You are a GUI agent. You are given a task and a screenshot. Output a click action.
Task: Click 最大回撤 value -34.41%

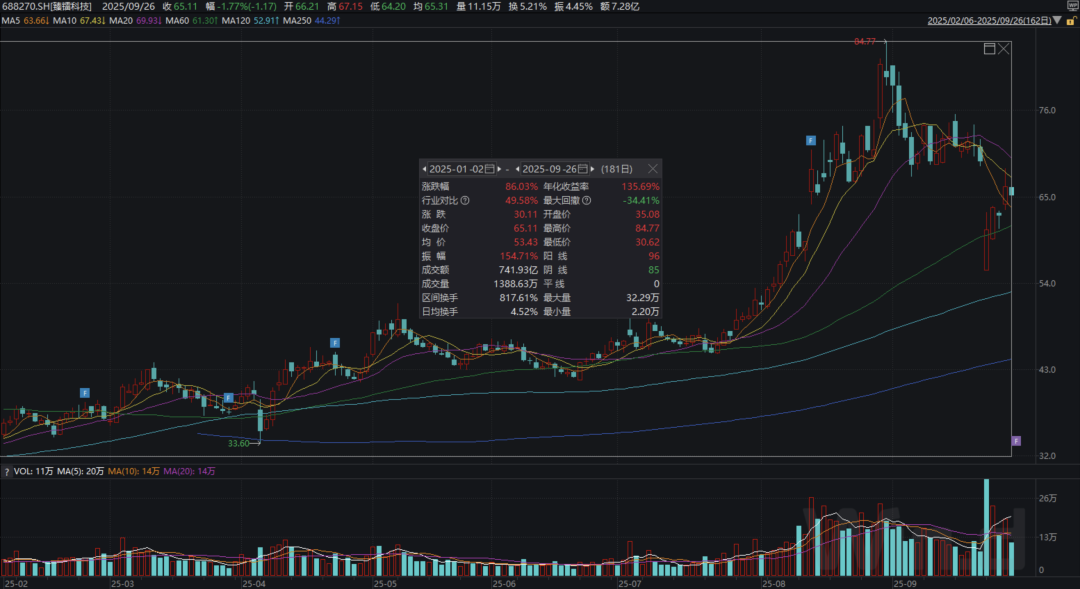click(641, 200)
